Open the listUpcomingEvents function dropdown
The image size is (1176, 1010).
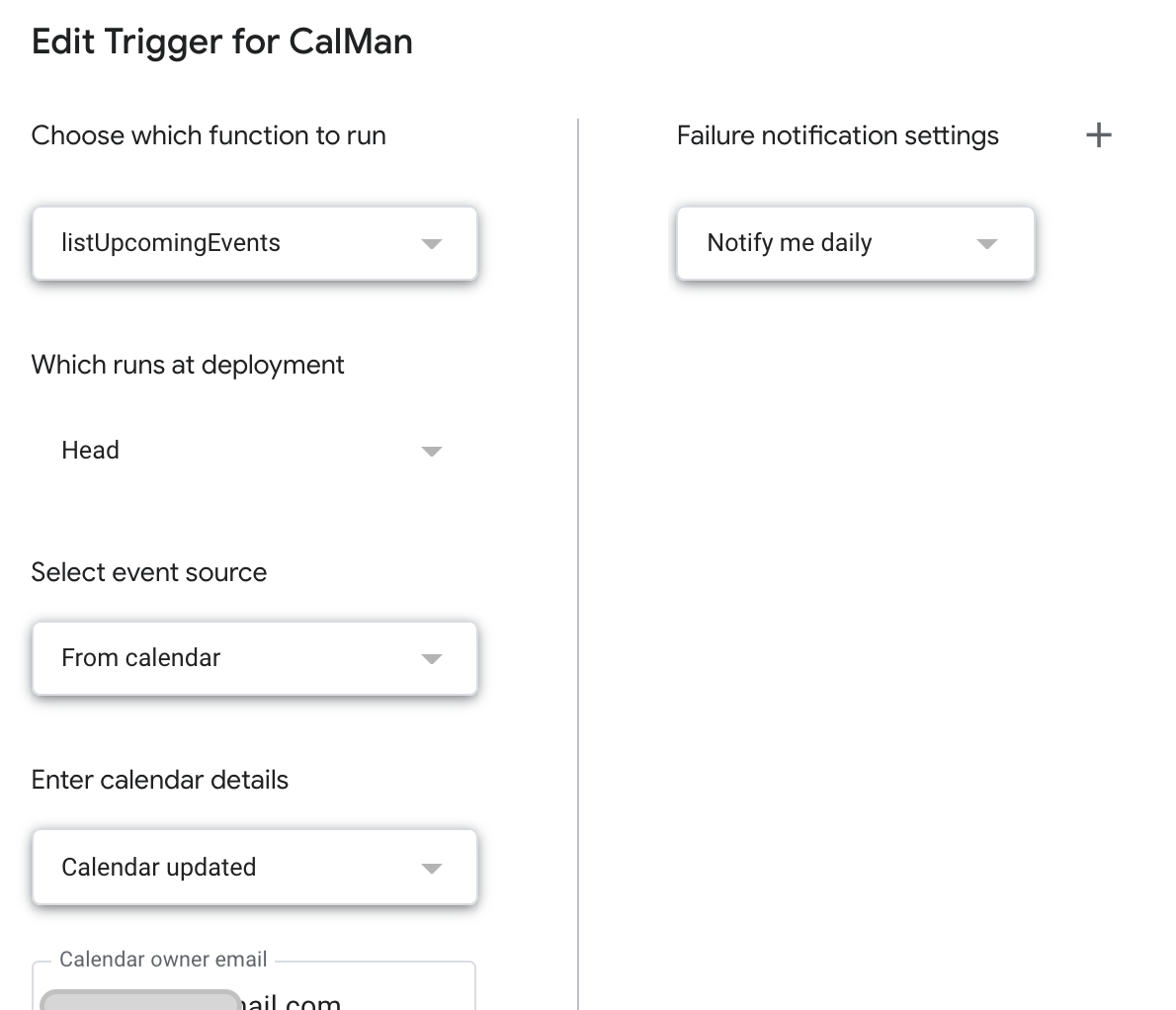[254, 243]
